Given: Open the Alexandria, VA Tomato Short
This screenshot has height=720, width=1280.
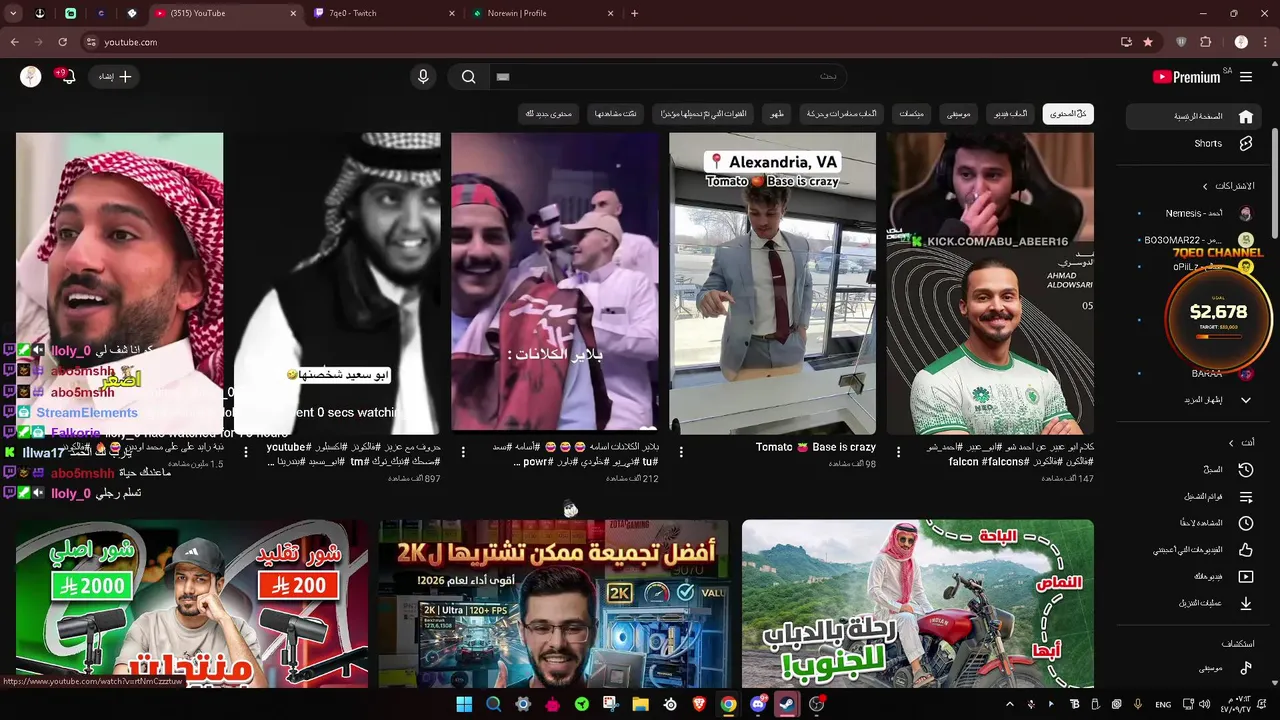Looking at the screenshot, I should point(772,283).
